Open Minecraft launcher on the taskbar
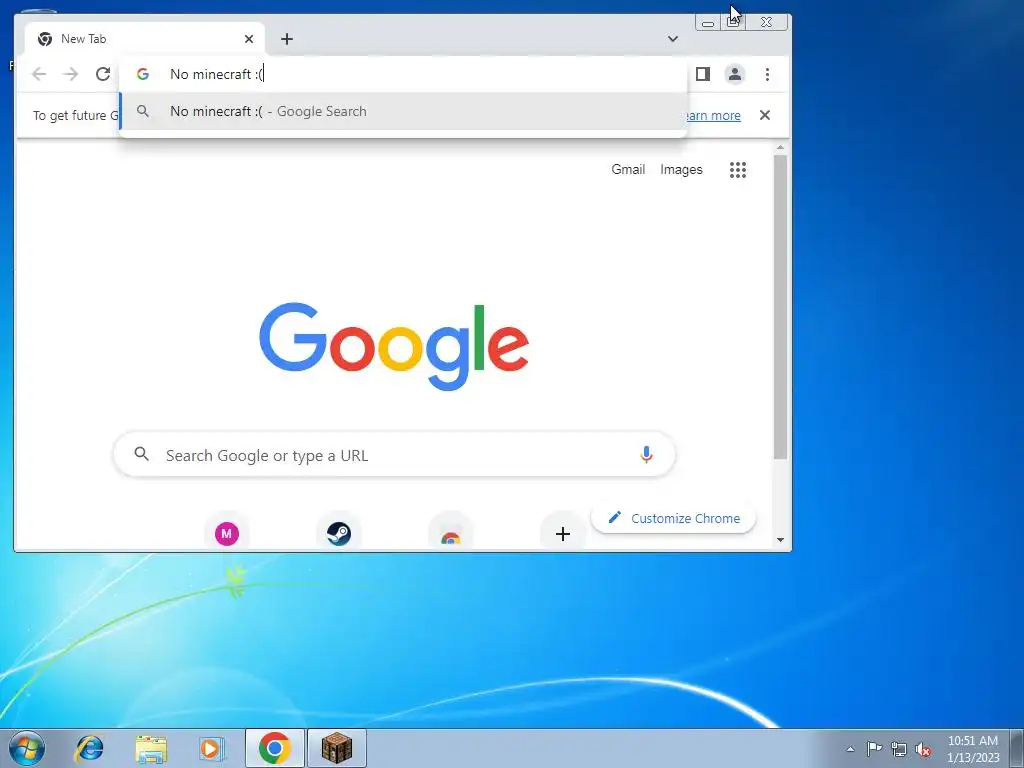 pyautogui.click(x=337, y=748)
